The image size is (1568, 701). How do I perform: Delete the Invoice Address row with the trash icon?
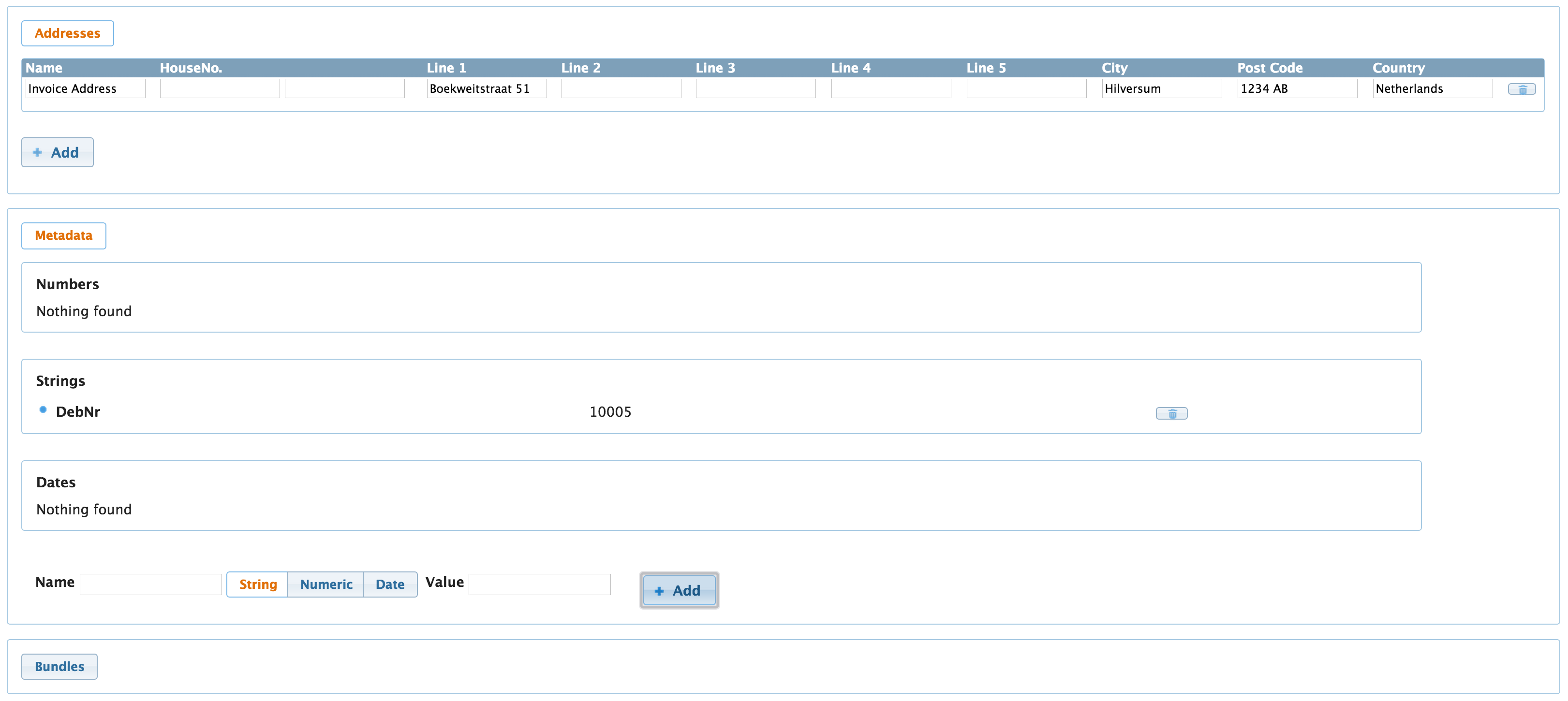tap(1521, 89)
